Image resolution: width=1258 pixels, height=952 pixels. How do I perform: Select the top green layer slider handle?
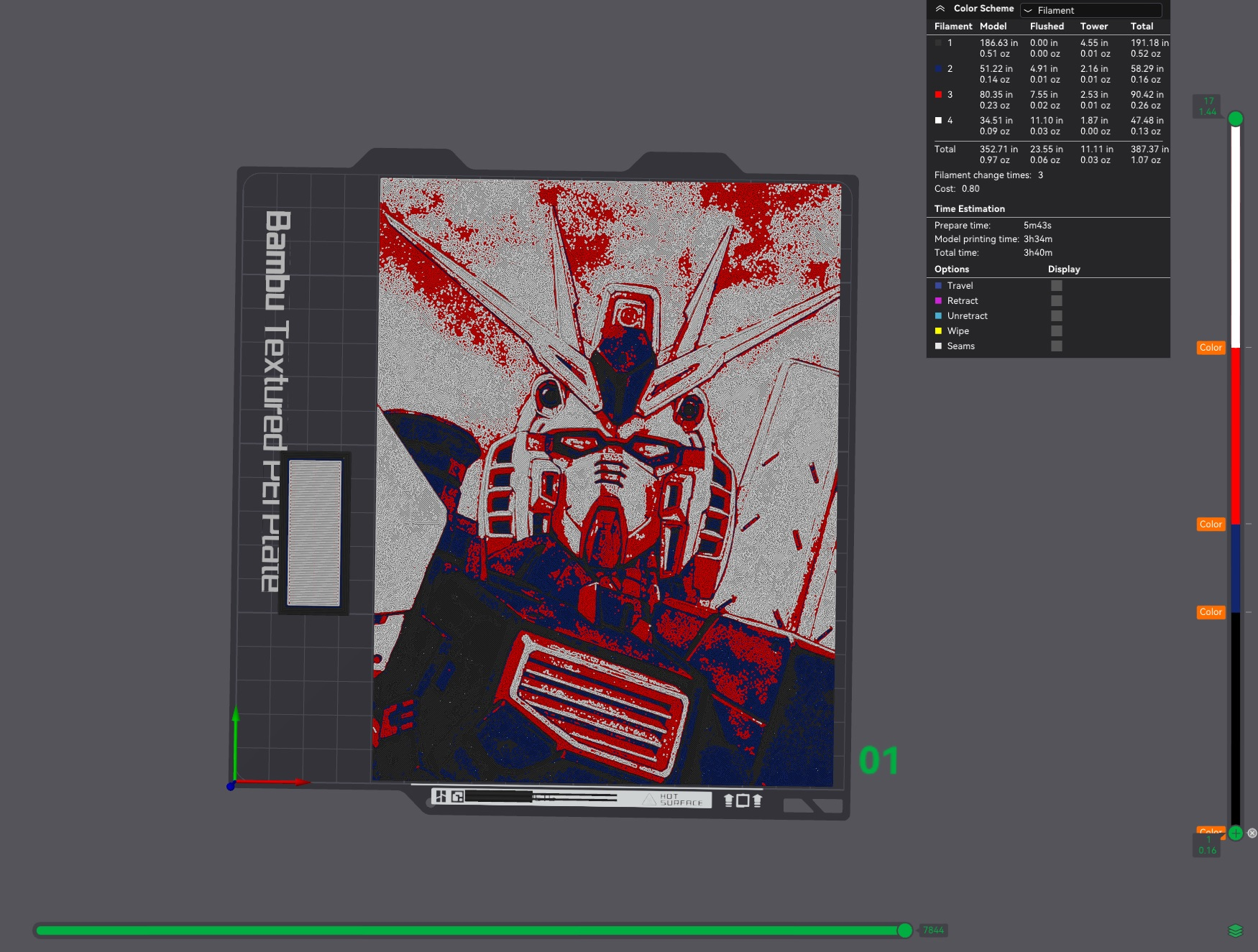click(x=1235, y=119)
